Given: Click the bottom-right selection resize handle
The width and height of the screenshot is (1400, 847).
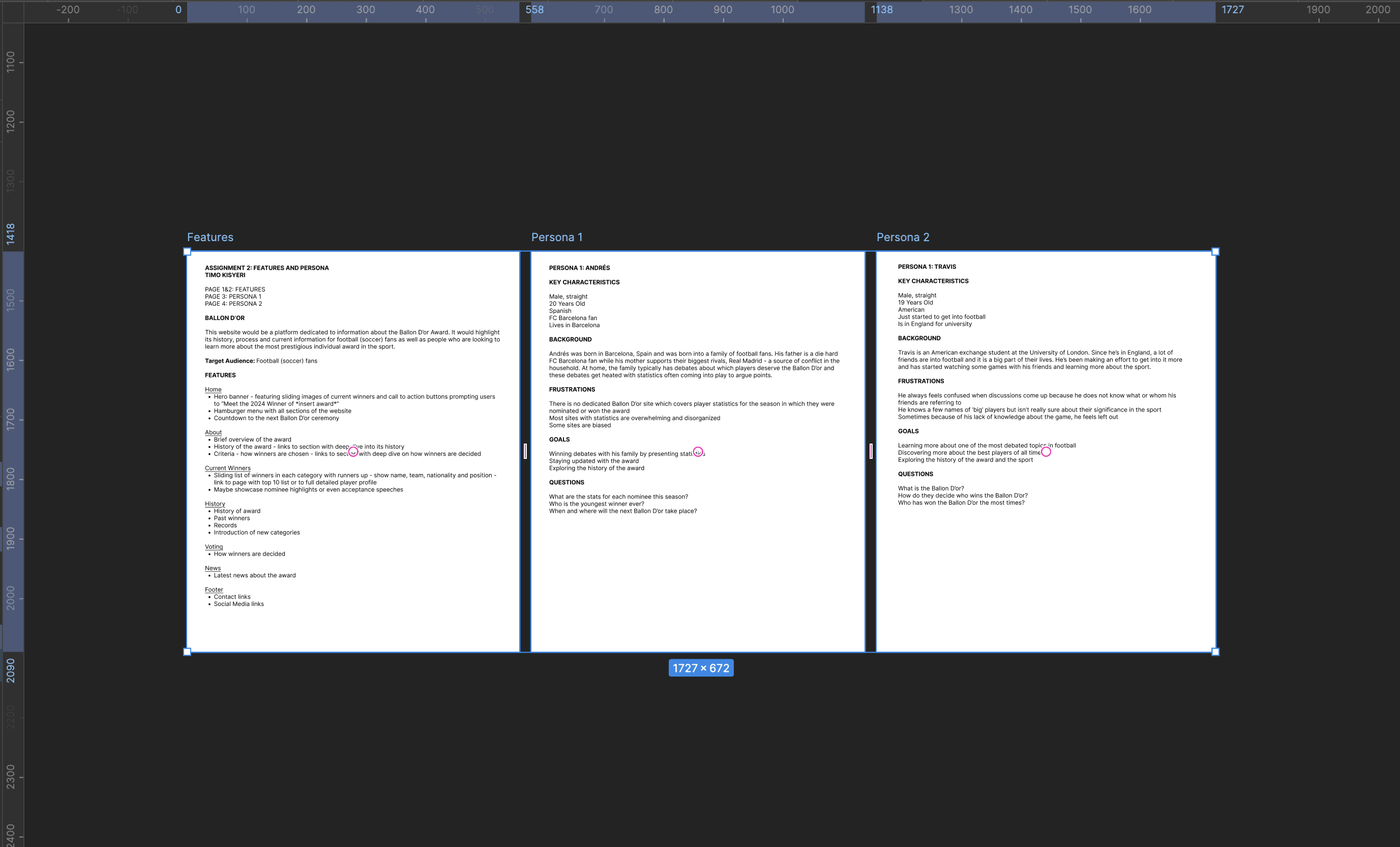Looking at the screenshot, I should (1215, 652).
